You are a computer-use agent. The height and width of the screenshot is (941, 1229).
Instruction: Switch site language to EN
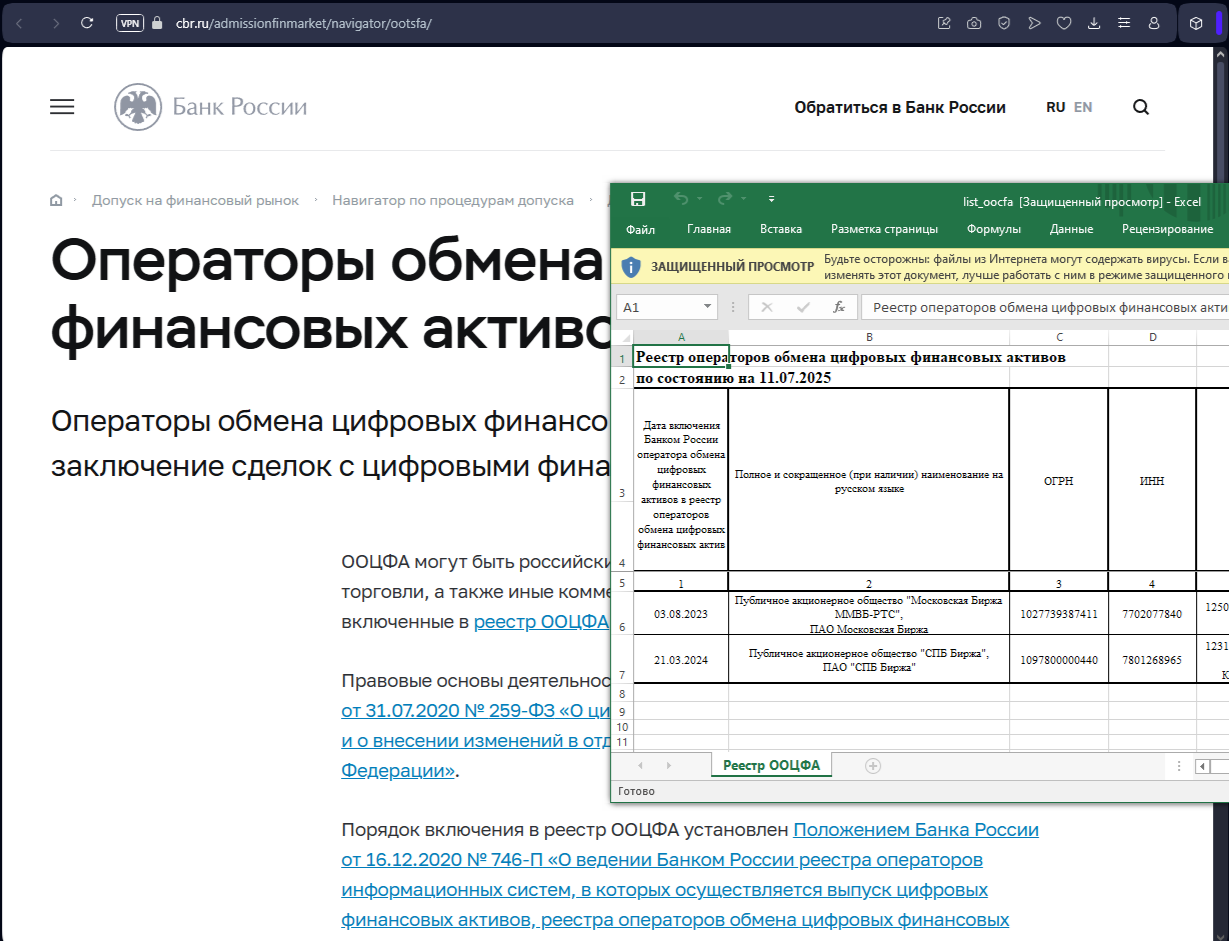point(1083,107)
